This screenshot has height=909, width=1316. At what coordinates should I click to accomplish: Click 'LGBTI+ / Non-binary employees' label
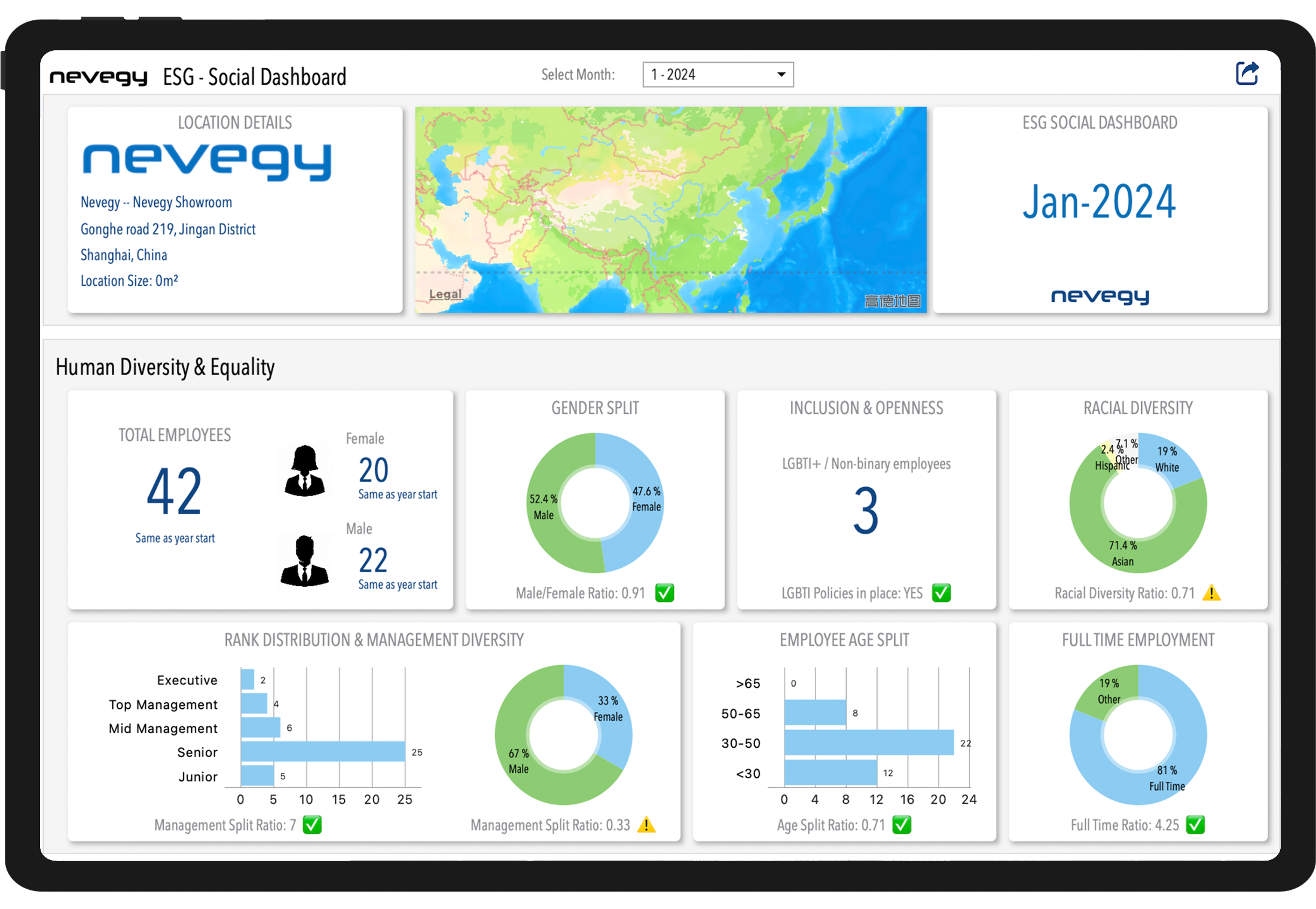[866, 464]
